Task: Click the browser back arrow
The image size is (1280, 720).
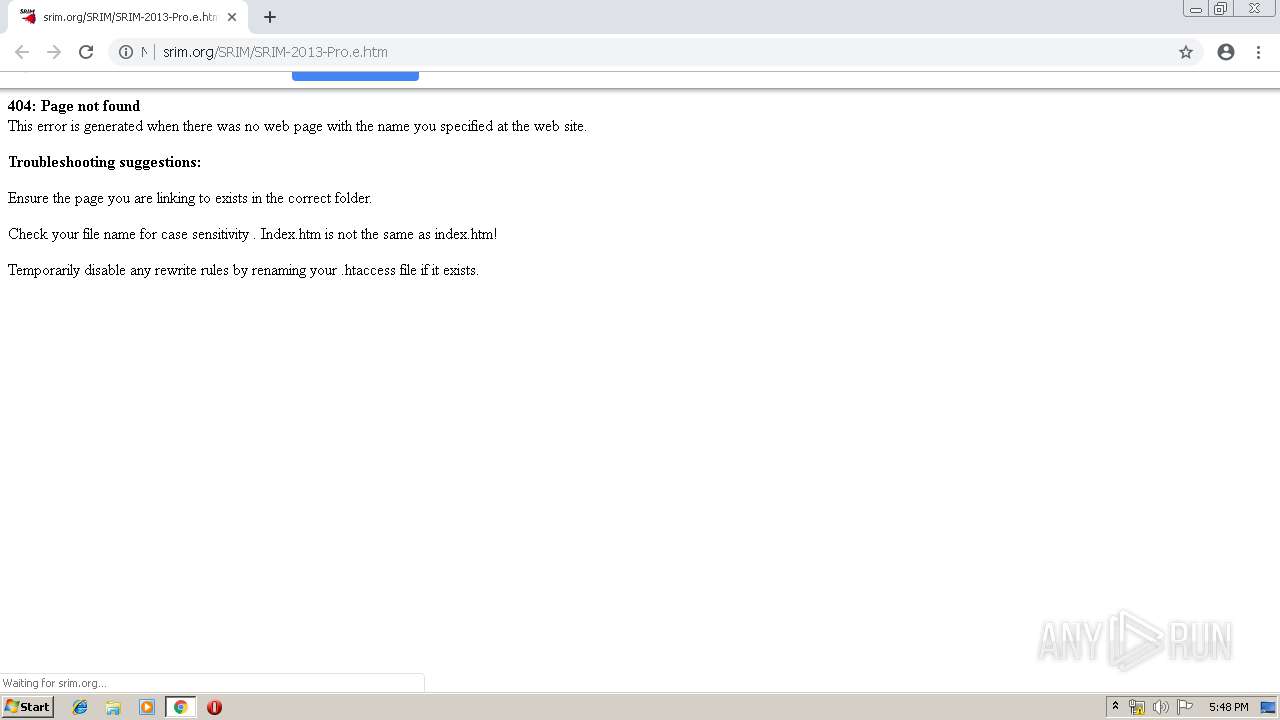Action: click(22, 52)
